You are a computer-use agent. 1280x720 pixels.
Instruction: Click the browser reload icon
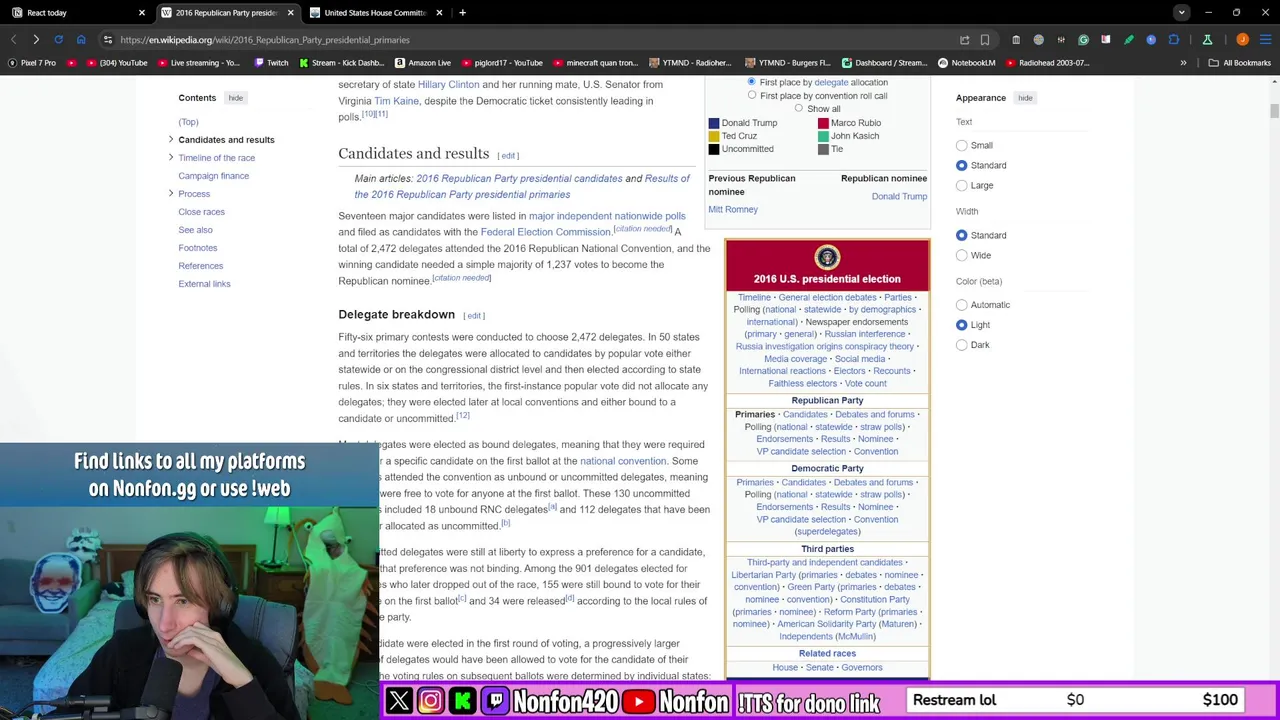click(x=58, y=40)
